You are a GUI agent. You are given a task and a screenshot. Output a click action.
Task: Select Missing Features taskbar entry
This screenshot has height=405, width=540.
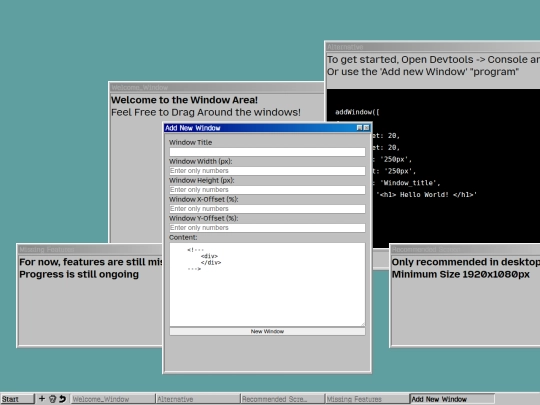367,399
